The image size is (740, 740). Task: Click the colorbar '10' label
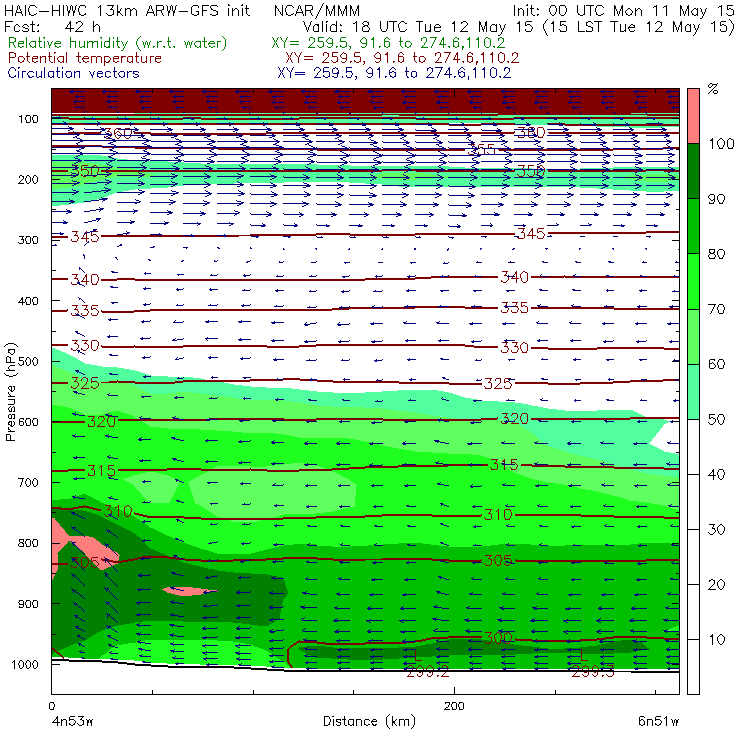click(x=716, y=640)
